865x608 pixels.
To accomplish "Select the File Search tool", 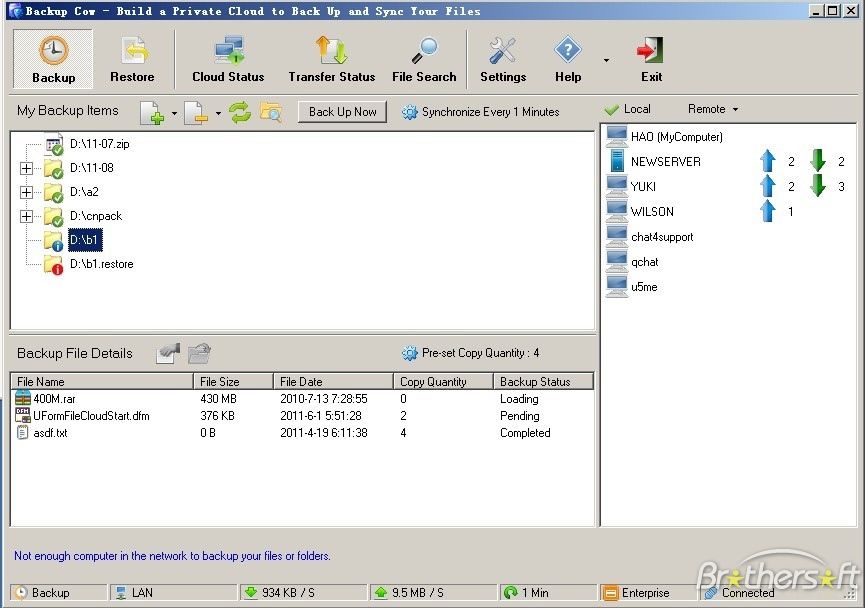I will (424, 58).
